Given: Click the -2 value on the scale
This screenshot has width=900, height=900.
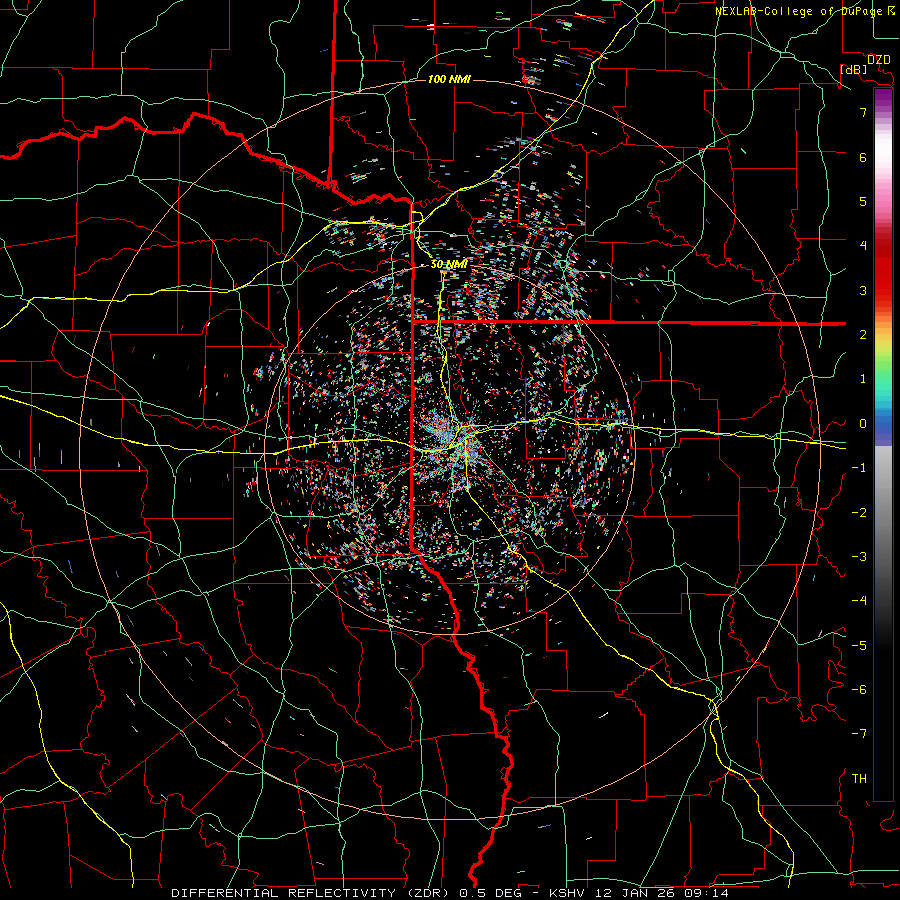Looking at the screenshot, I should click(x=859, y=513).
